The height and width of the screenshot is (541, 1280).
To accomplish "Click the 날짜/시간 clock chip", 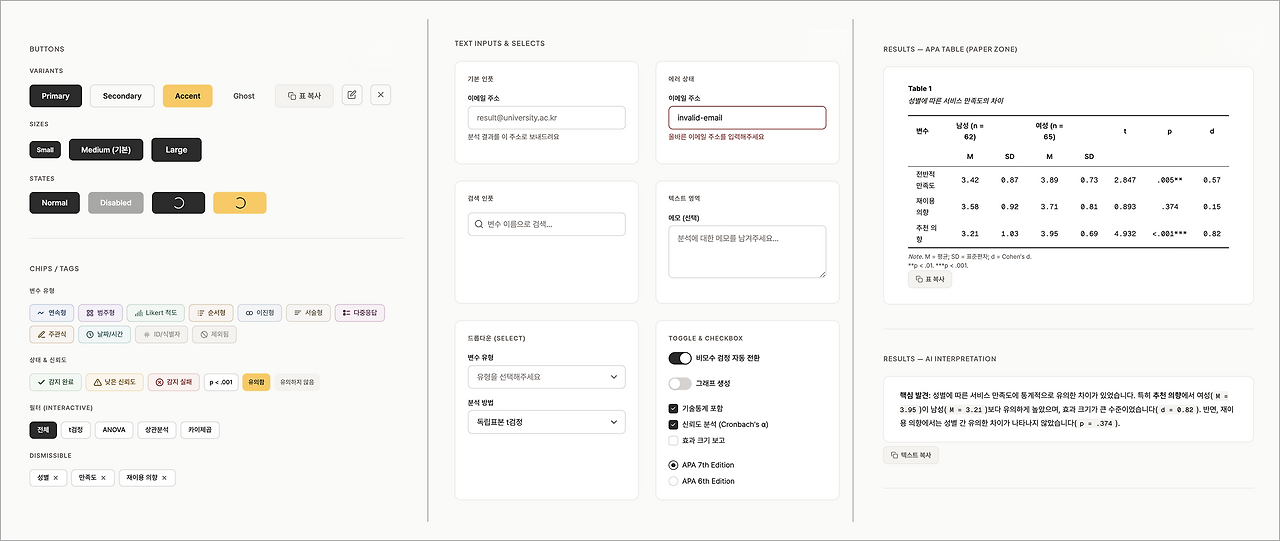I will point(105,334).
